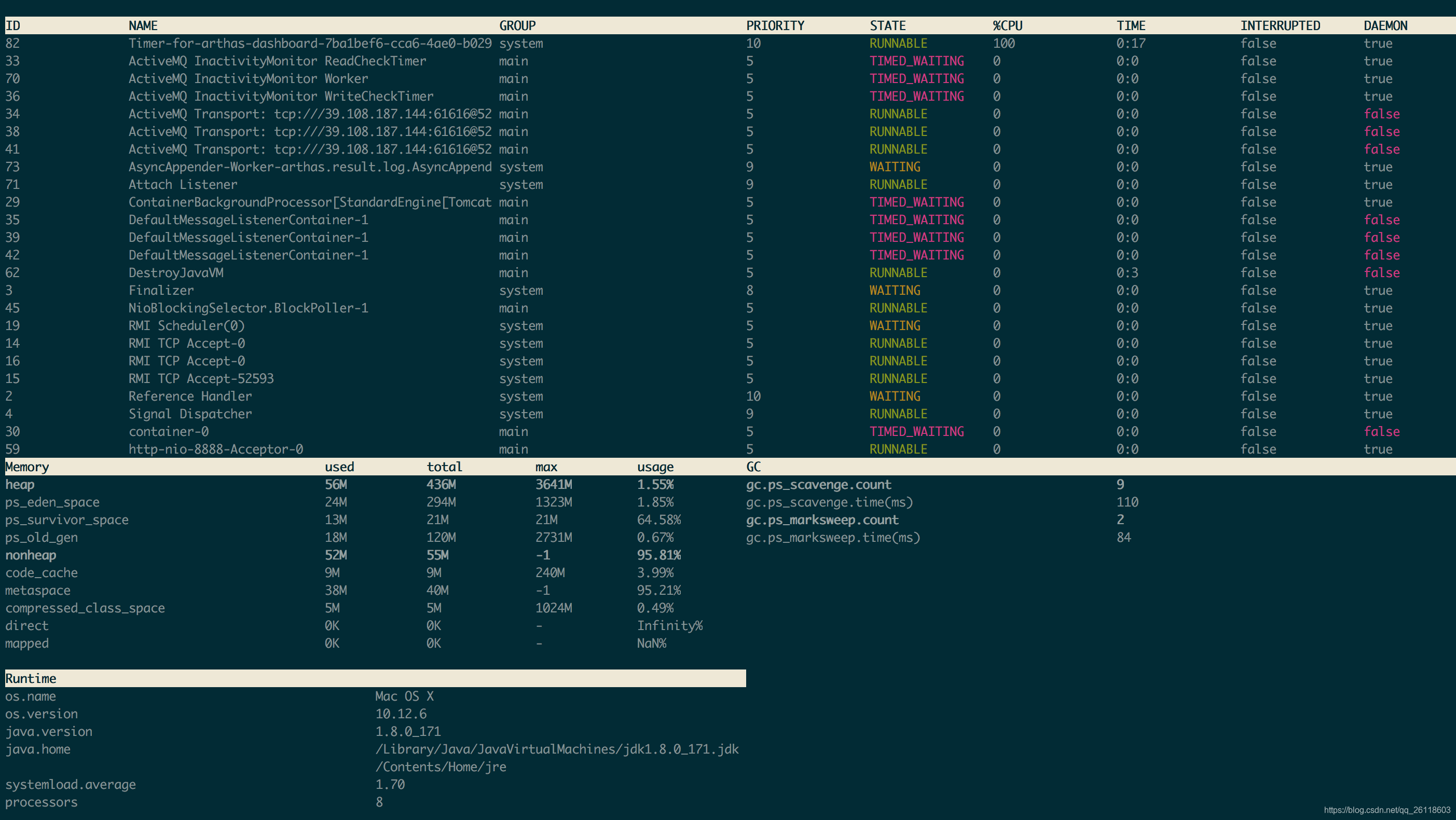Select ActiveMQ InactivityMonitor ReadCheckTimer thread name
The height and width of the screenshot is (820, 1456).
coord(277,61)
